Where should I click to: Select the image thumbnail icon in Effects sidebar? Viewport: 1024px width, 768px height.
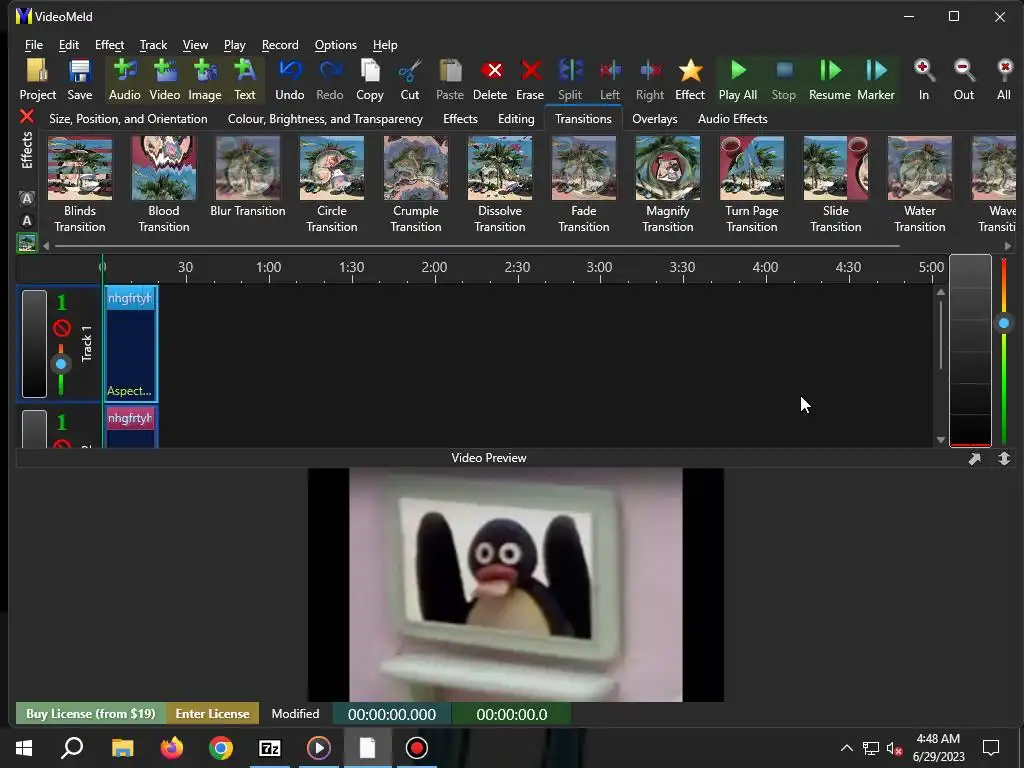[27, 243]
